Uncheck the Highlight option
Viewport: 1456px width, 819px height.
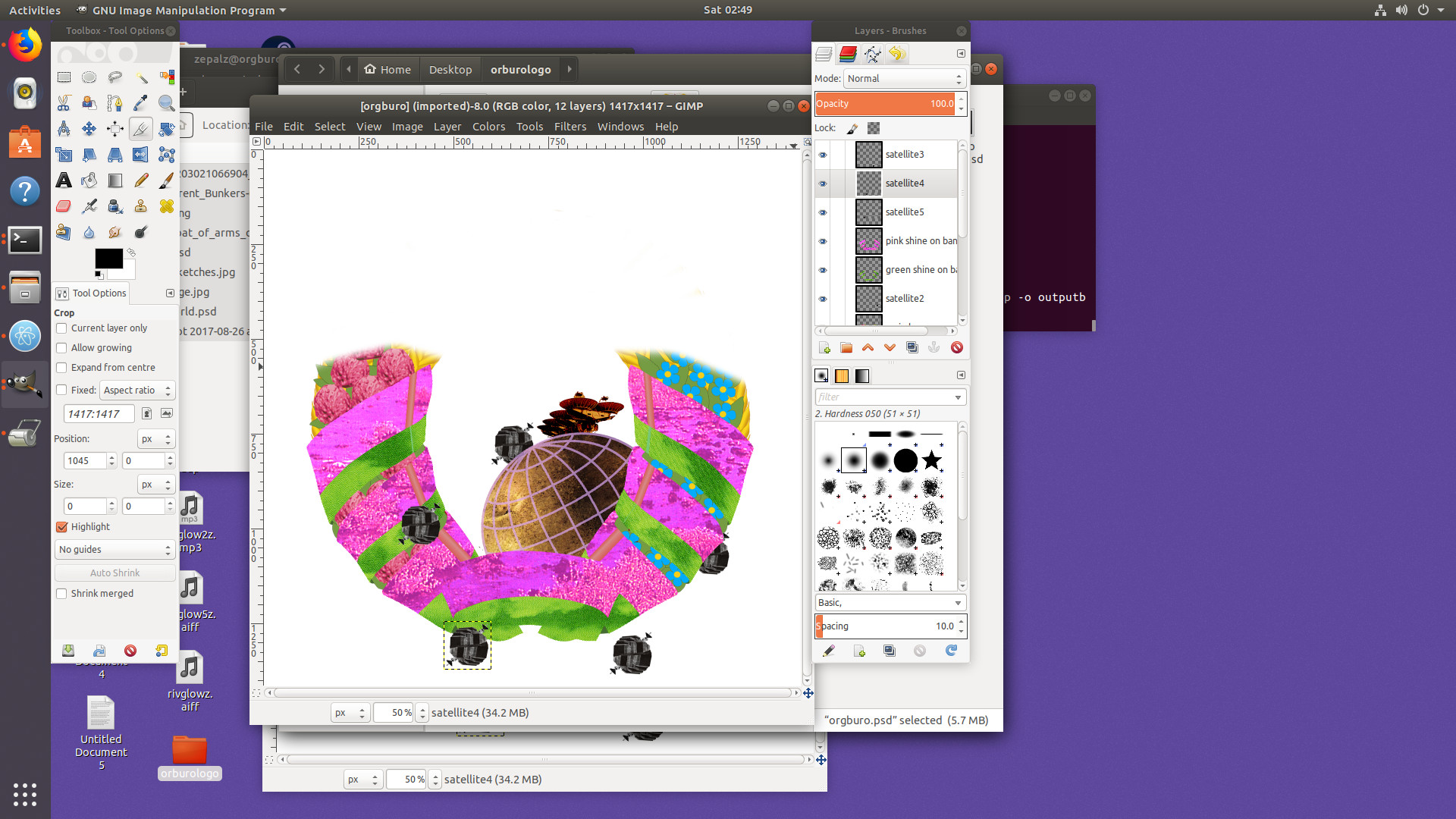pos(62,527)
